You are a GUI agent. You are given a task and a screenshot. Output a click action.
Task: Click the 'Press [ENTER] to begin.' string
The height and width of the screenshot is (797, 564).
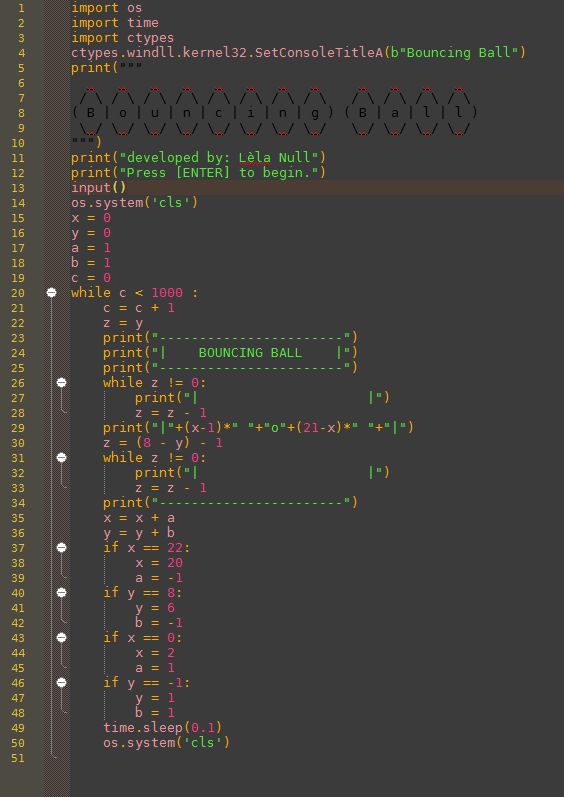pyautogui.click(x=218, y=173)
